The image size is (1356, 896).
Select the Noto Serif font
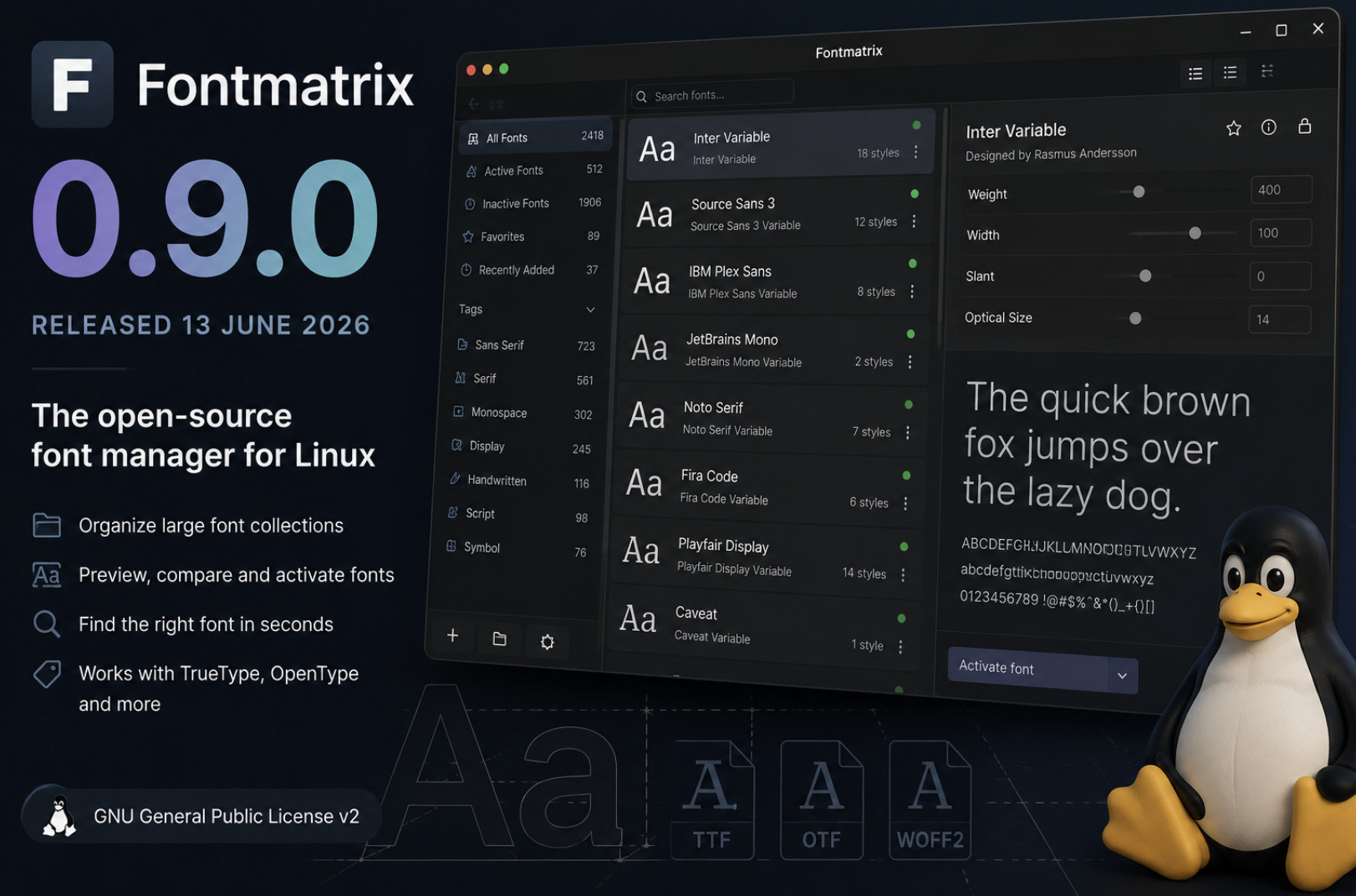point(771,420)
